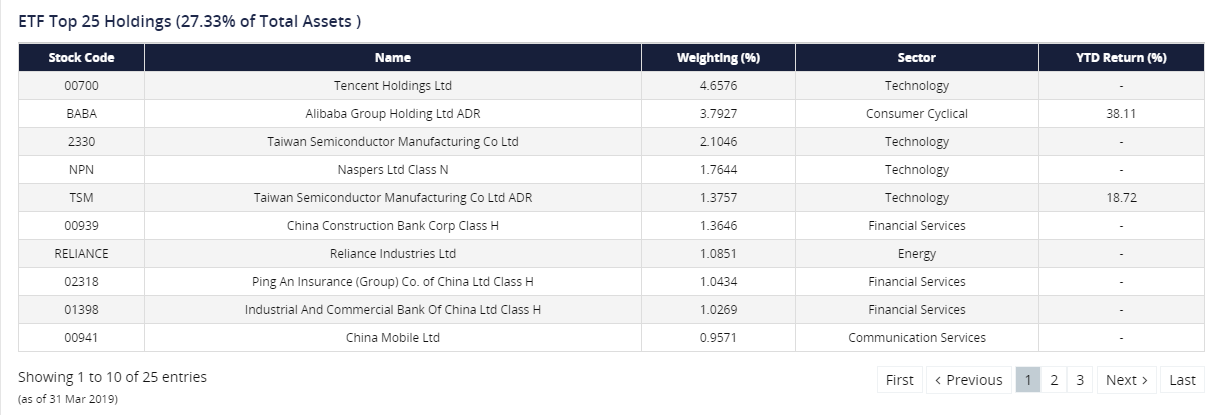The height and width of the screenshot is (415, 1218).
Task: Select stock code 2330
Action: (81, 142)
